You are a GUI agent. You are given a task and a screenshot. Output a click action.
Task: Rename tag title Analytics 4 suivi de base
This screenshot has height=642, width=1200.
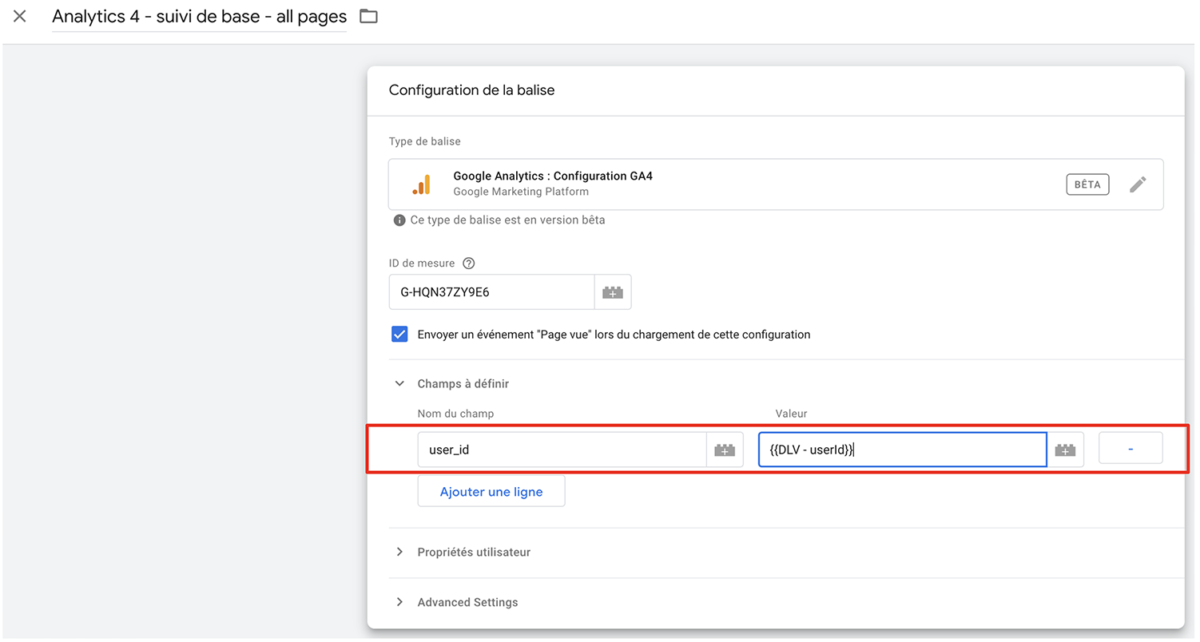pyautogui.click(x=199, y=17)
